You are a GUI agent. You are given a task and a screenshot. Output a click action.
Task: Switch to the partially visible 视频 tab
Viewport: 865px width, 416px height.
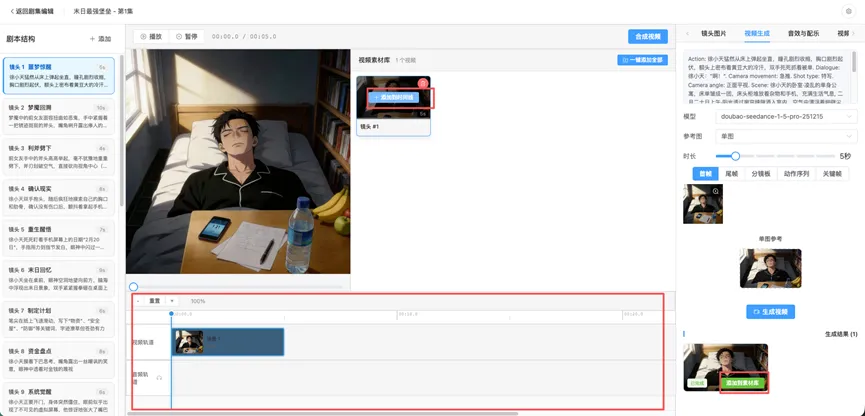point(843,34)
